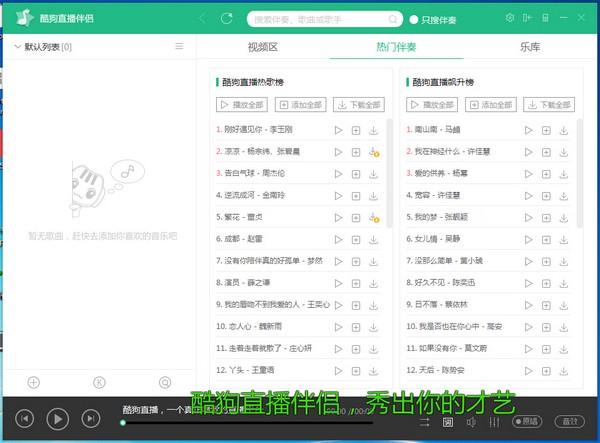Switch to 视频区 tab

(x=262, y=47)
